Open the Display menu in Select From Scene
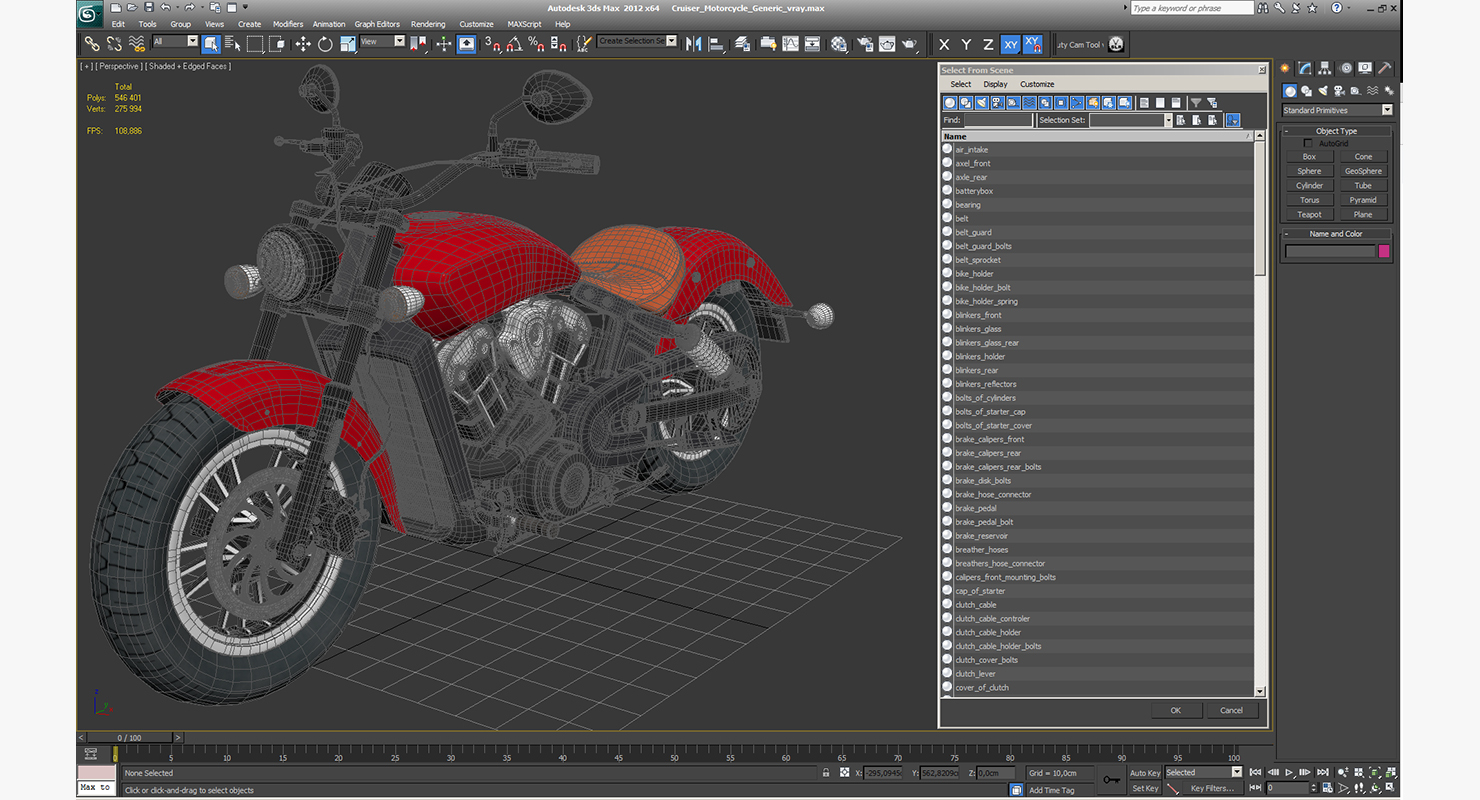The width and height of the screenshot is (1480, 800). 995,84
